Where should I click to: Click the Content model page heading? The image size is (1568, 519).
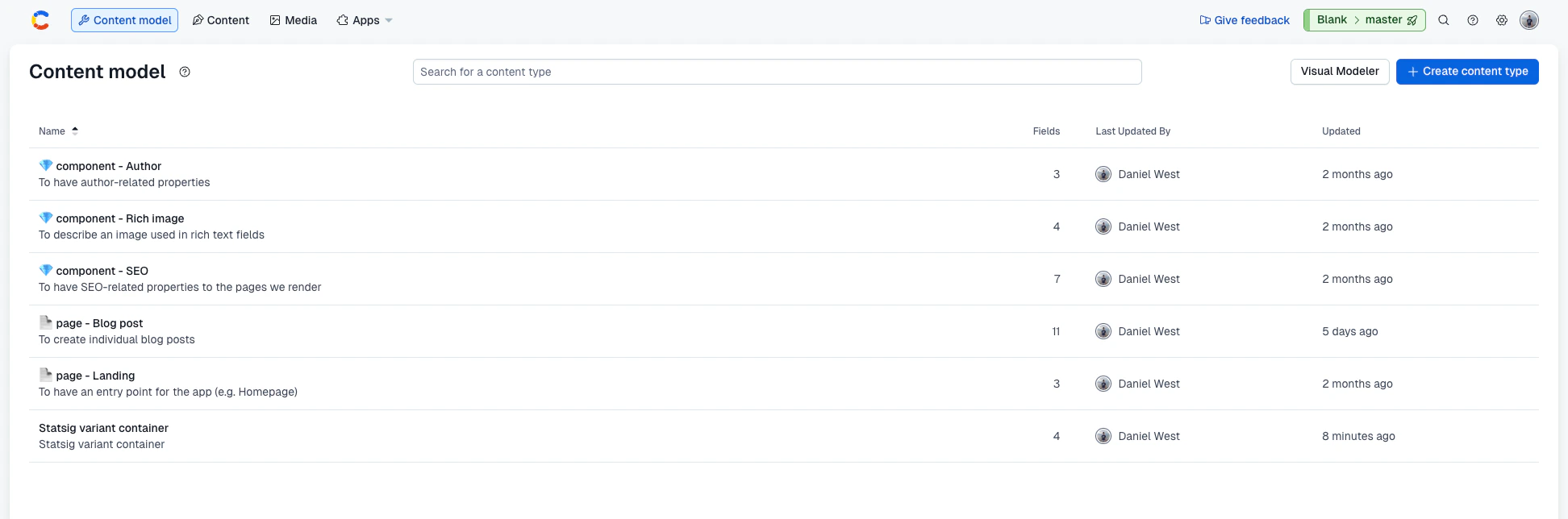coord(98,72)
